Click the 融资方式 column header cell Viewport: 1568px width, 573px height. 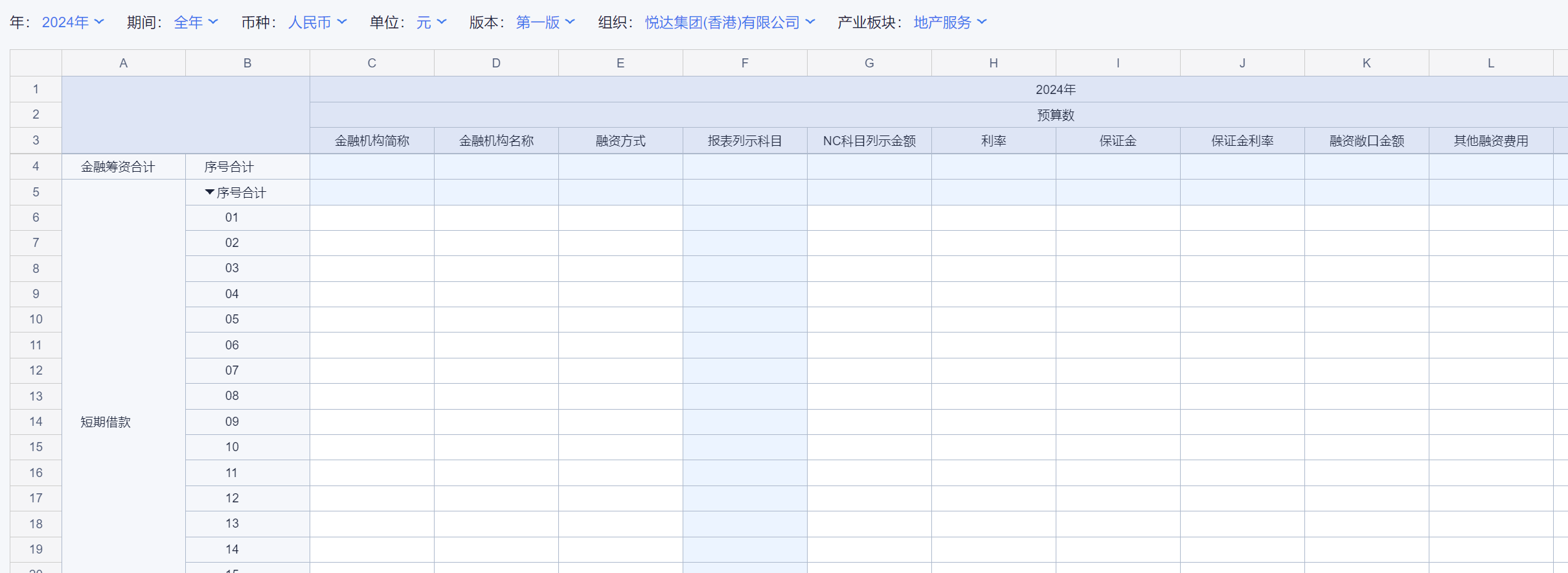click(x=620, y=141)
